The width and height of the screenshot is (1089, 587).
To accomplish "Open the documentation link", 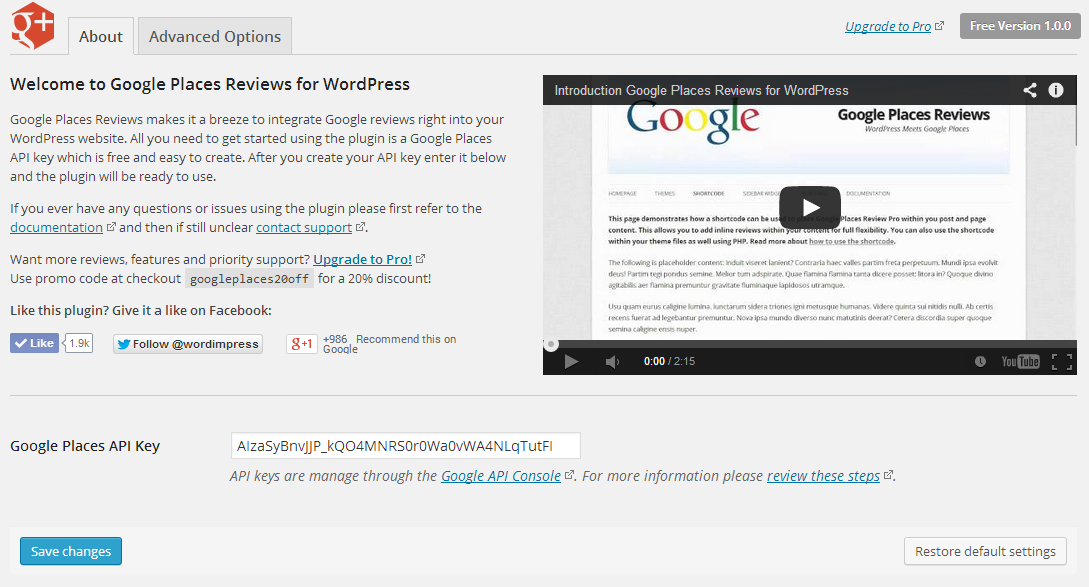I will [56, 227].
